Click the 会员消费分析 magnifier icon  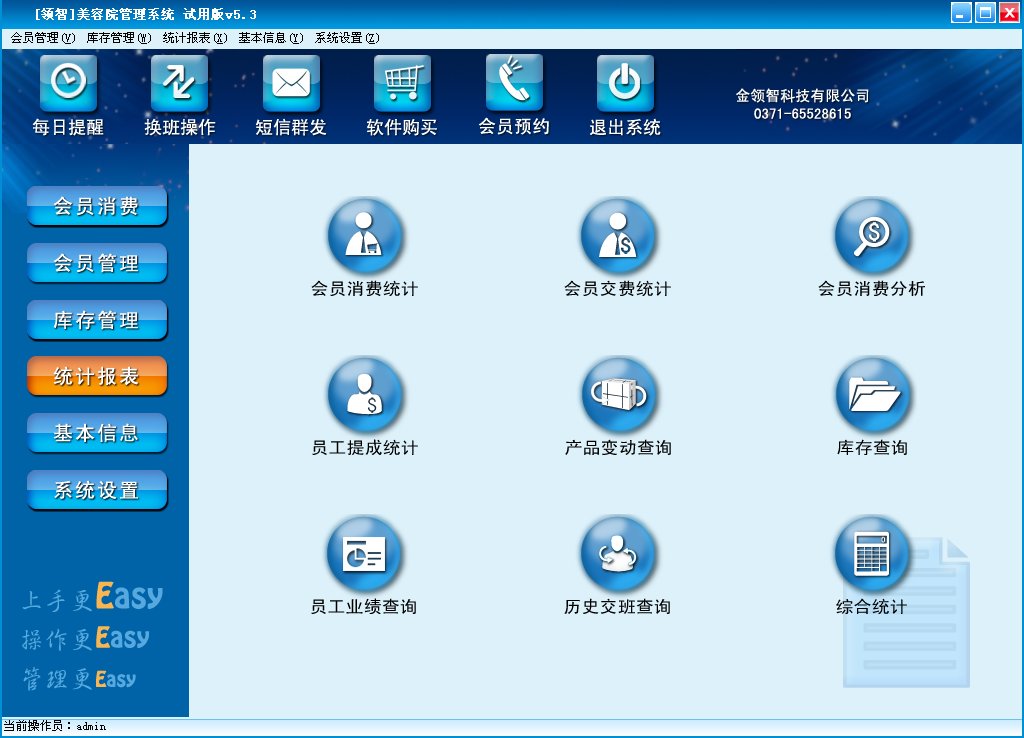pos(872,237)
